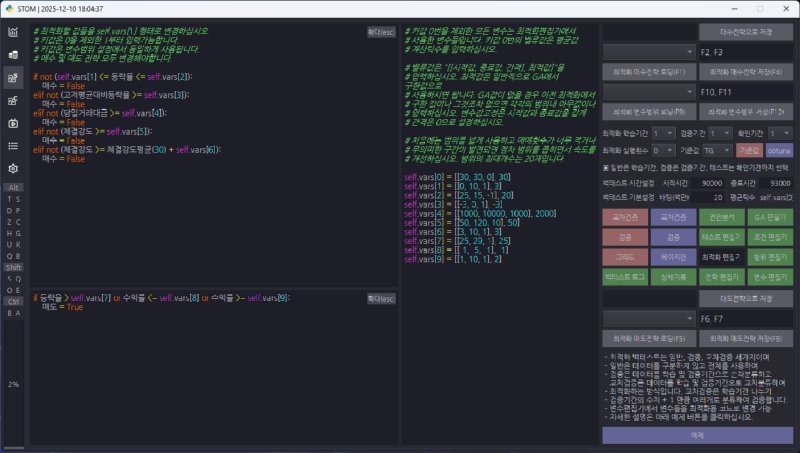This screenshot has height=453, width=800.
Task: Click the play-box sidebar icon
Action: [14, 123]
